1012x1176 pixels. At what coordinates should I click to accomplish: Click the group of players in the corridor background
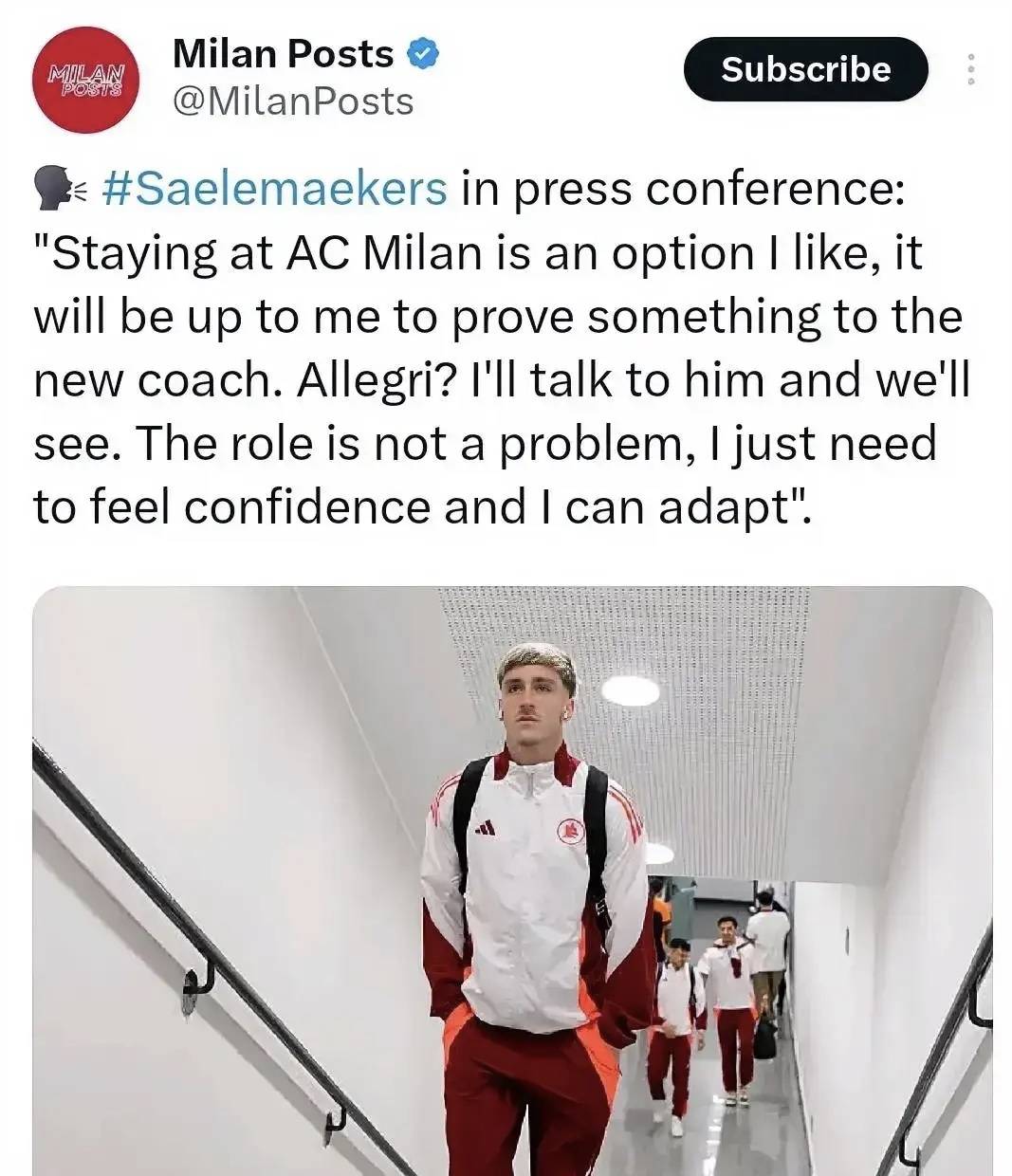721,977
